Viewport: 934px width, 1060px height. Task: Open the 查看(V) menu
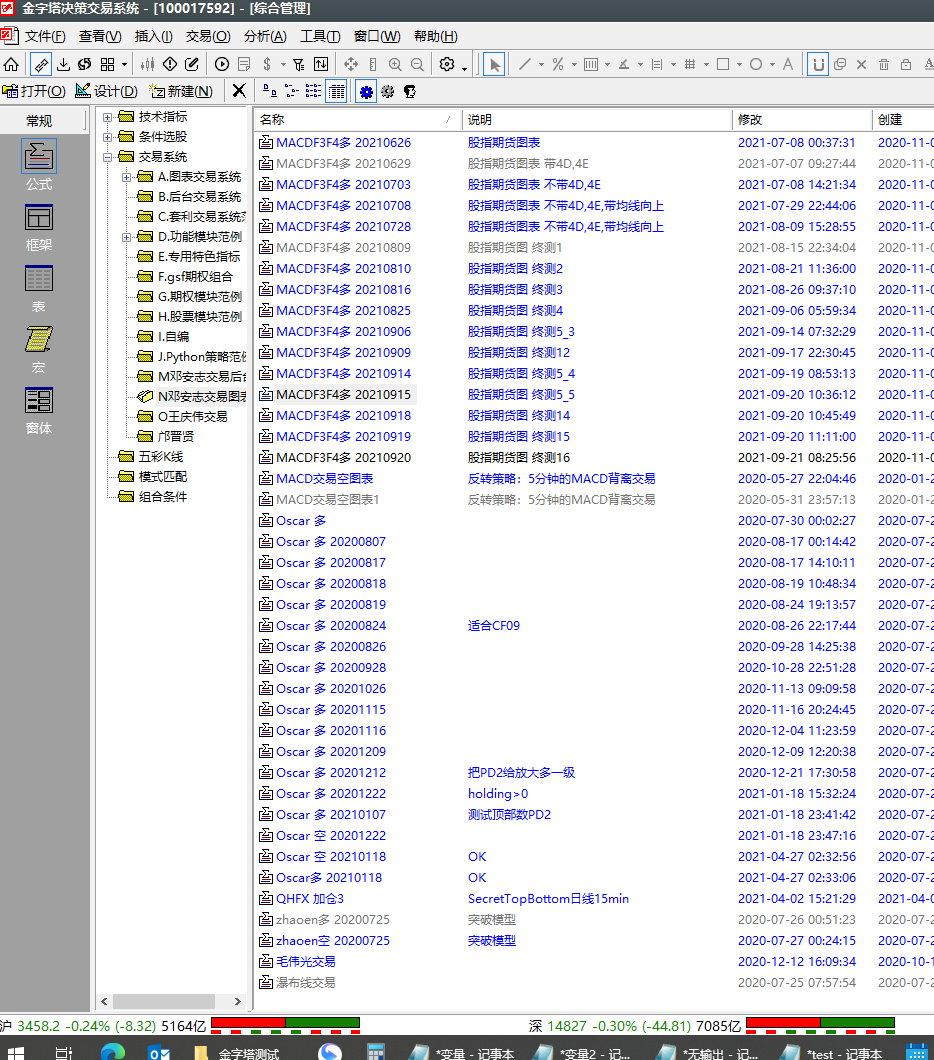(x=100, y=37)
